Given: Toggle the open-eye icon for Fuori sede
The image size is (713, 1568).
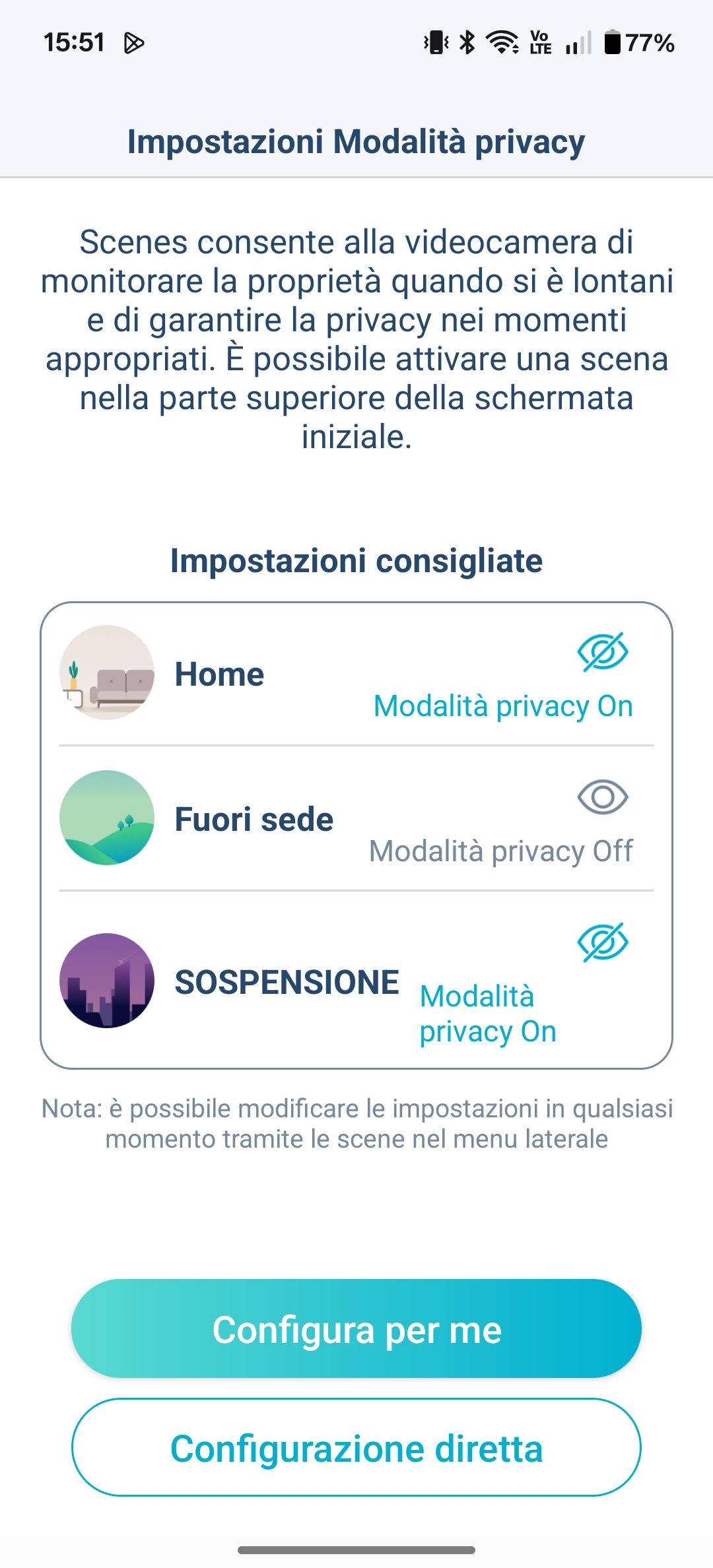Looking at the screenshot, I should coord(603,797).
